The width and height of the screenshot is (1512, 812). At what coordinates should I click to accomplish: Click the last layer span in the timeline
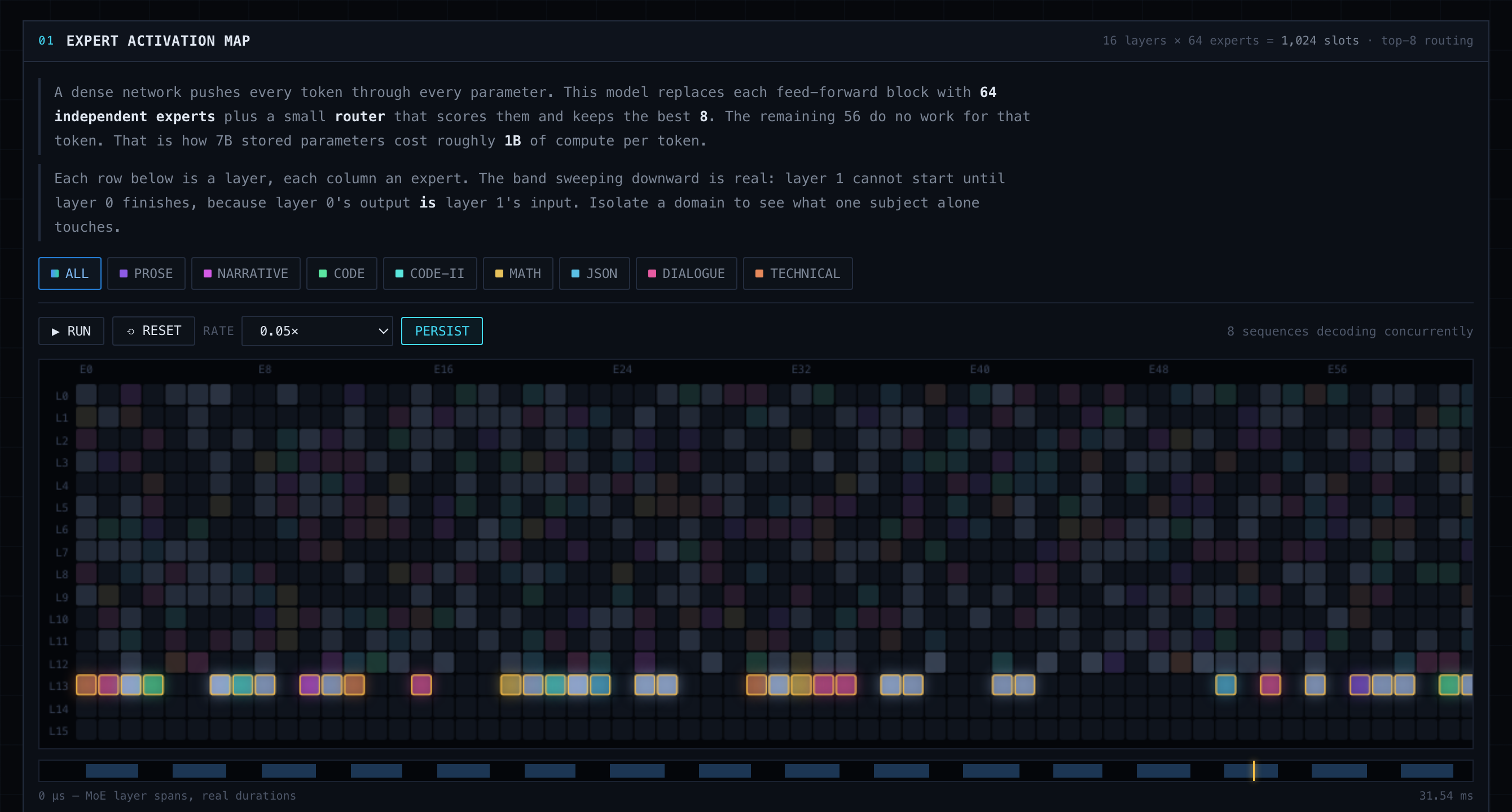point(1427,770)
